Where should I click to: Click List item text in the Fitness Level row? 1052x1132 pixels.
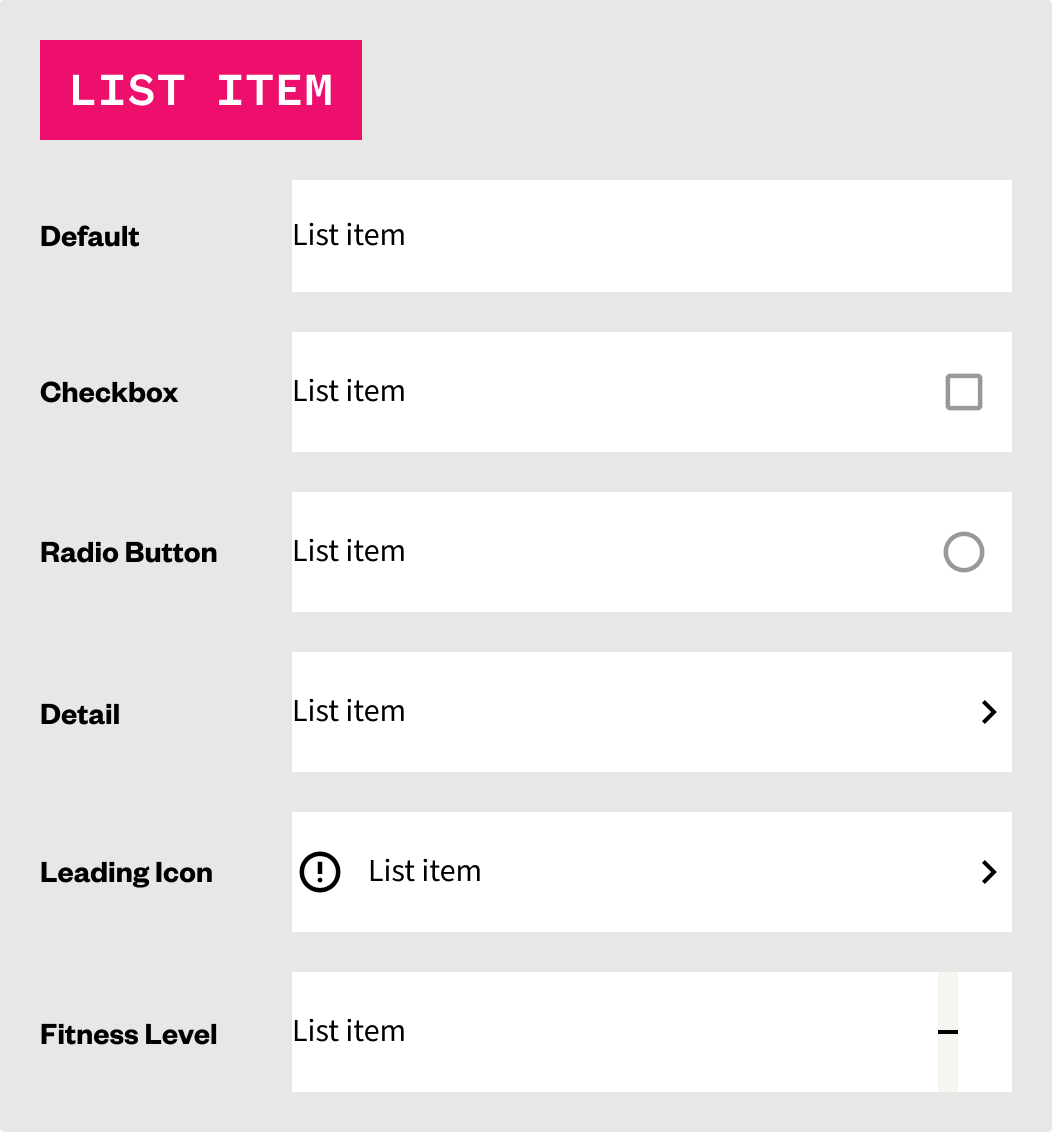point(349,1032)
